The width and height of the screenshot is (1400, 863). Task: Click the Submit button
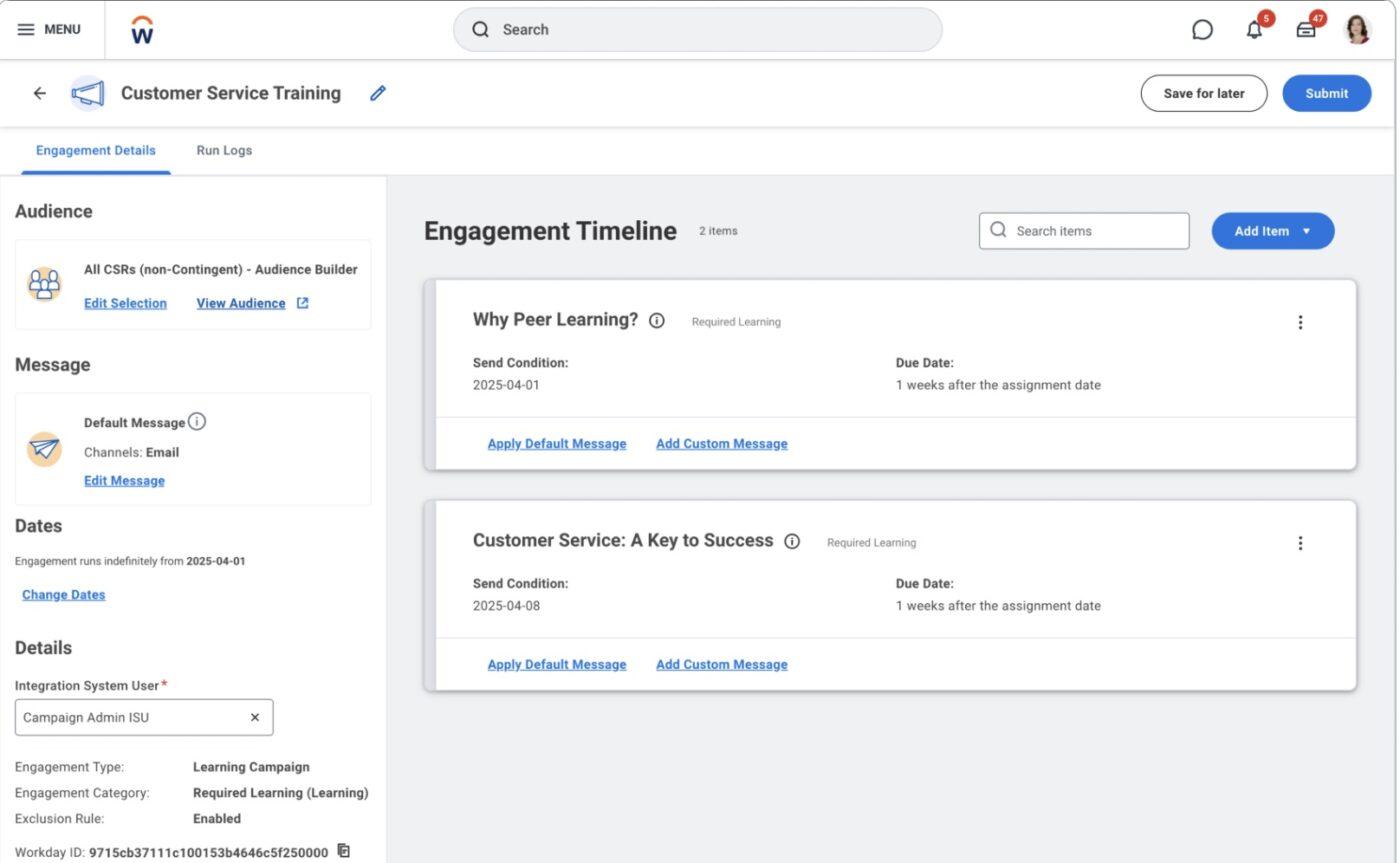pos(1326,93)
